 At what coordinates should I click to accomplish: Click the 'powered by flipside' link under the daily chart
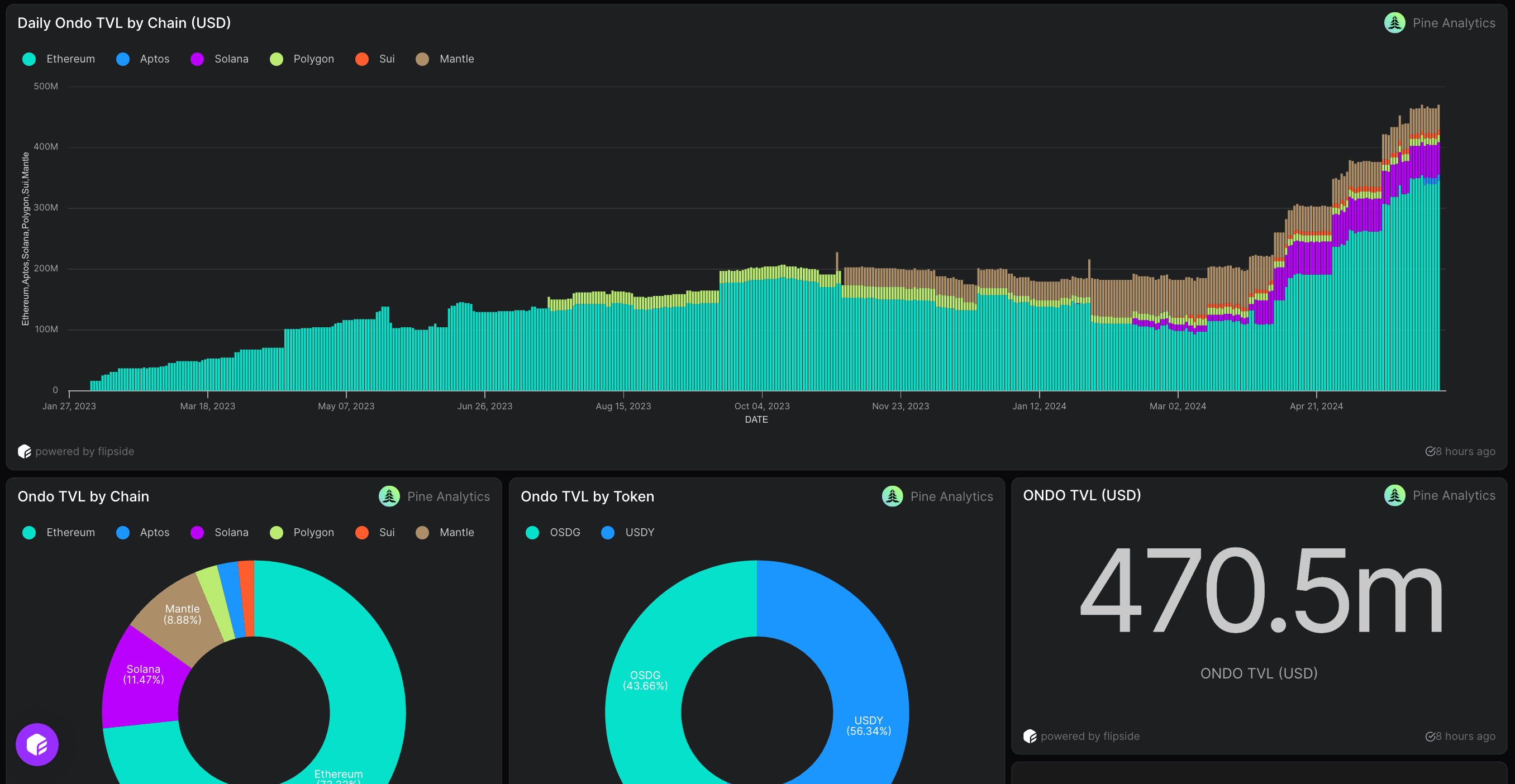coord(84,451)
